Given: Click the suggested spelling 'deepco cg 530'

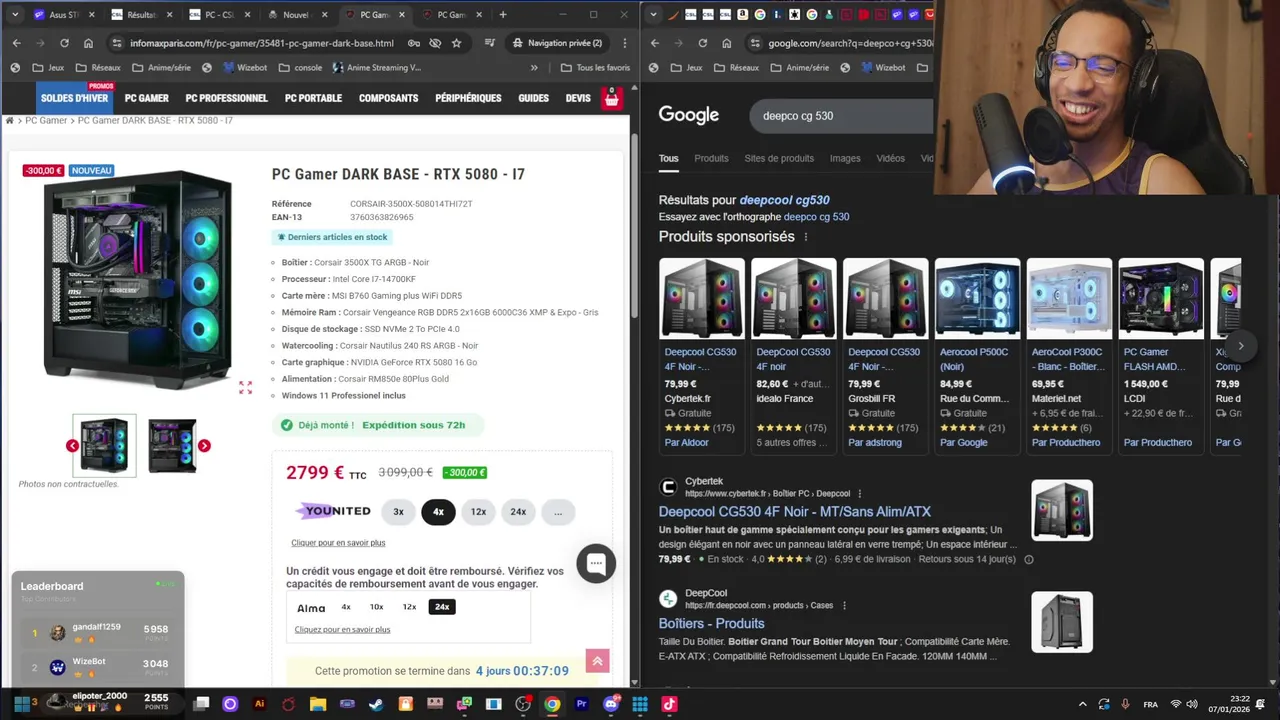Looking at the screenshot, I should pyautogui.click(x=816, y=217).
